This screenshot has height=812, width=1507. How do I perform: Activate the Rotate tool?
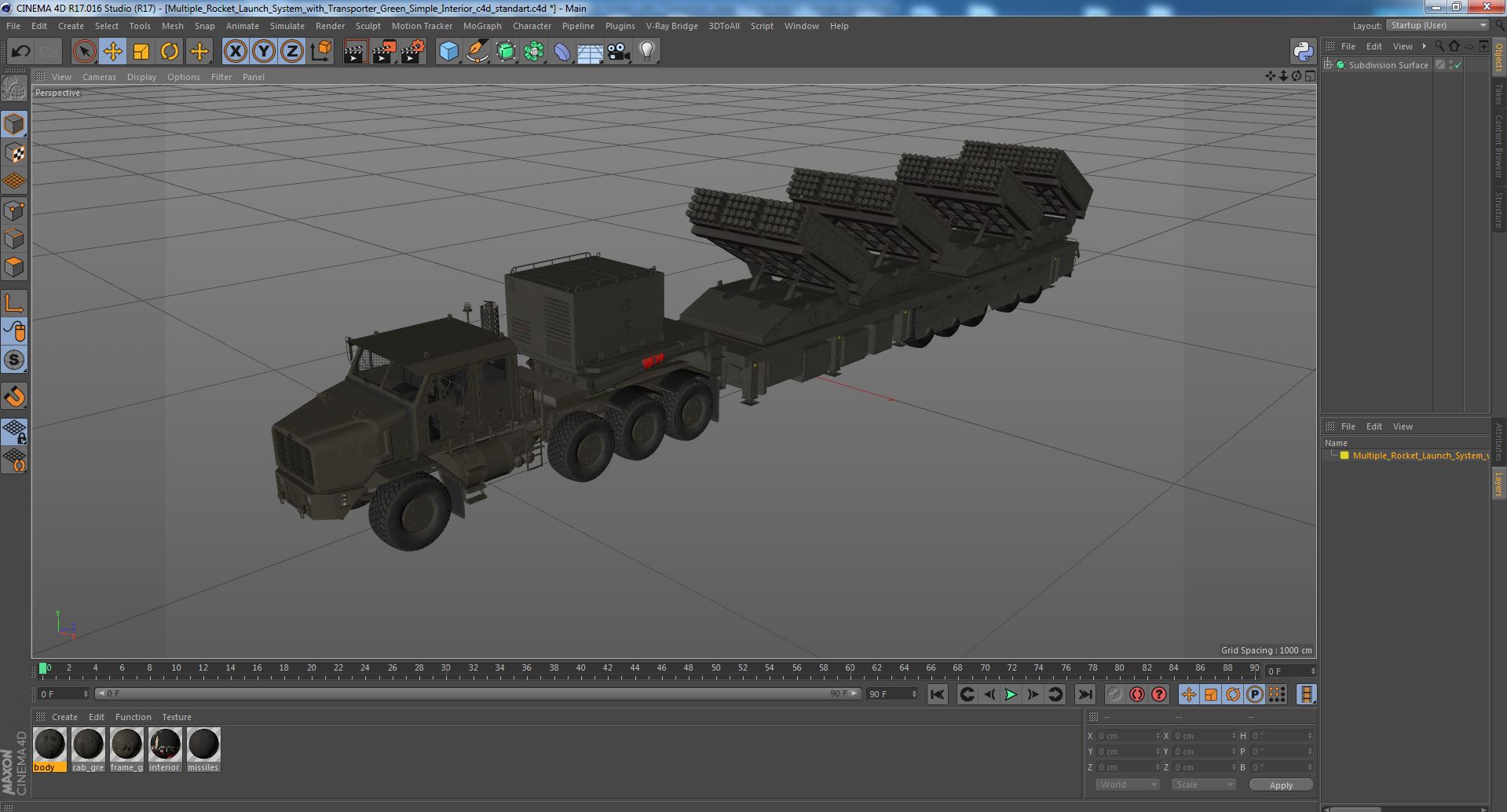(170, 52)
